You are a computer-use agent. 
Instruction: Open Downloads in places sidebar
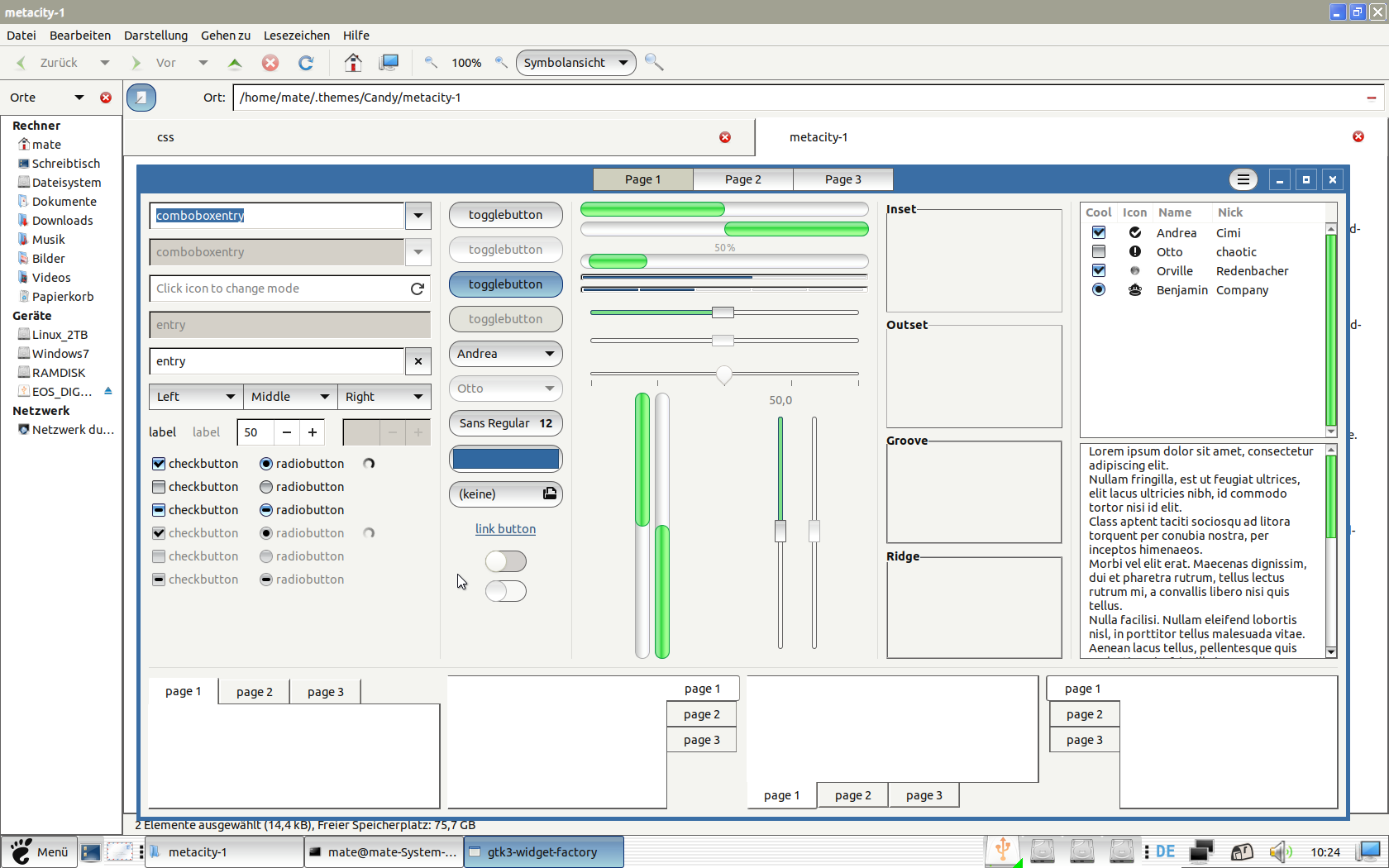point(62,221)
